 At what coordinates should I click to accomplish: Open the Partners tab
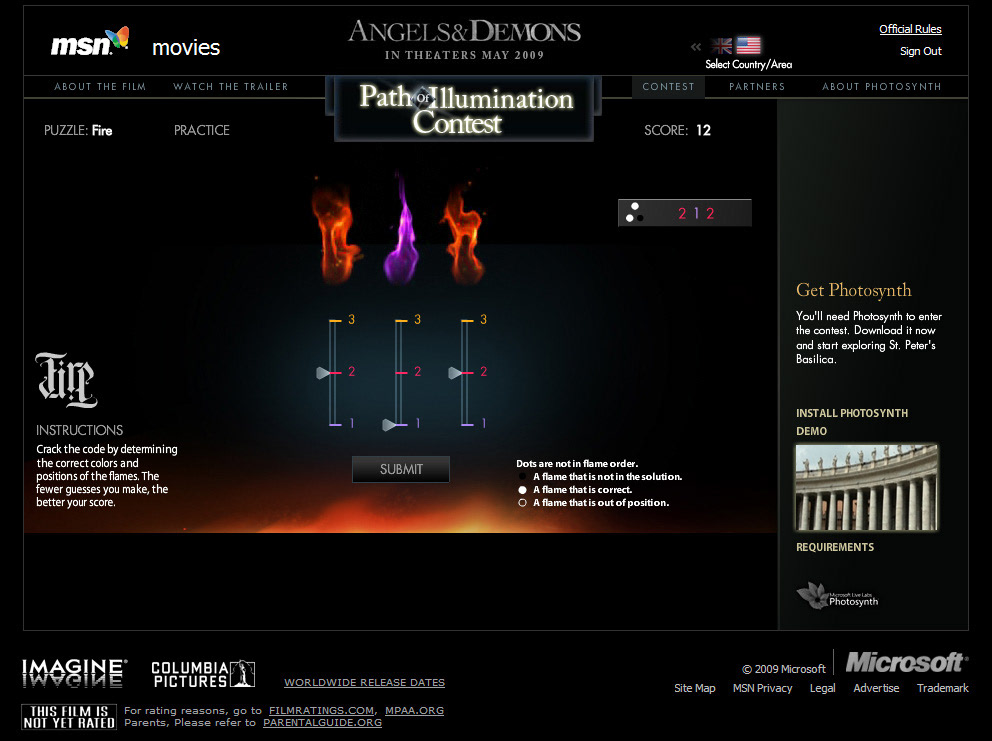pos(757,87)
